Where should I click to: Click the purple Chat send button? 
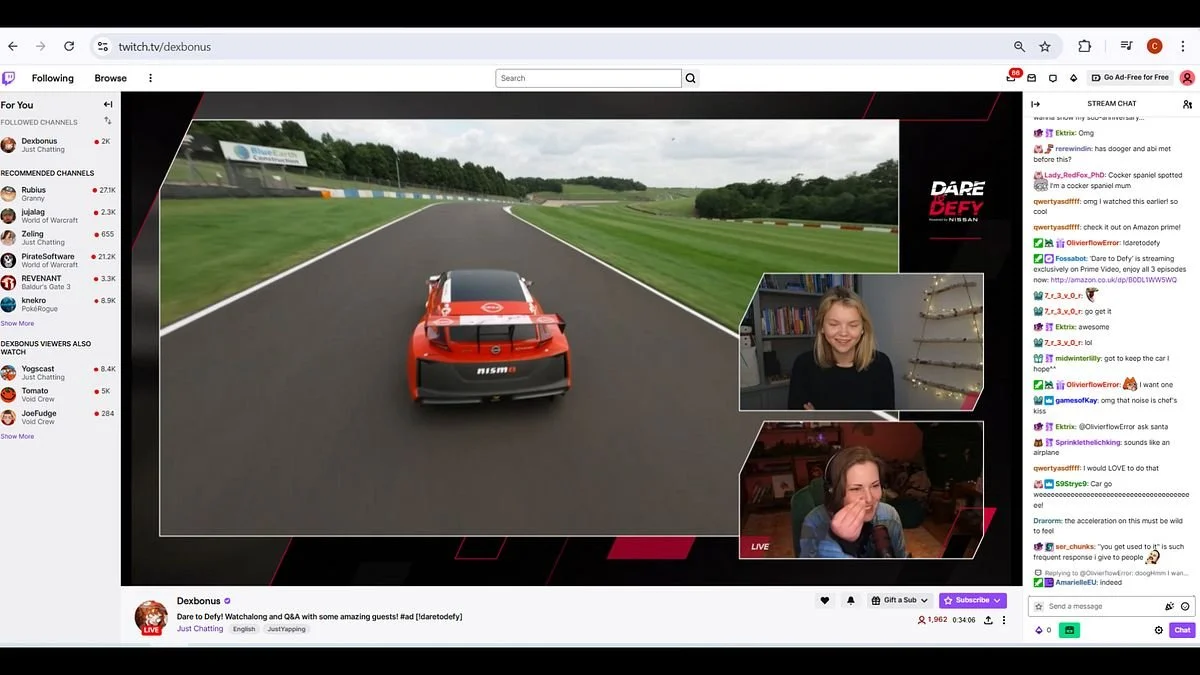(x=1182, y=630)
